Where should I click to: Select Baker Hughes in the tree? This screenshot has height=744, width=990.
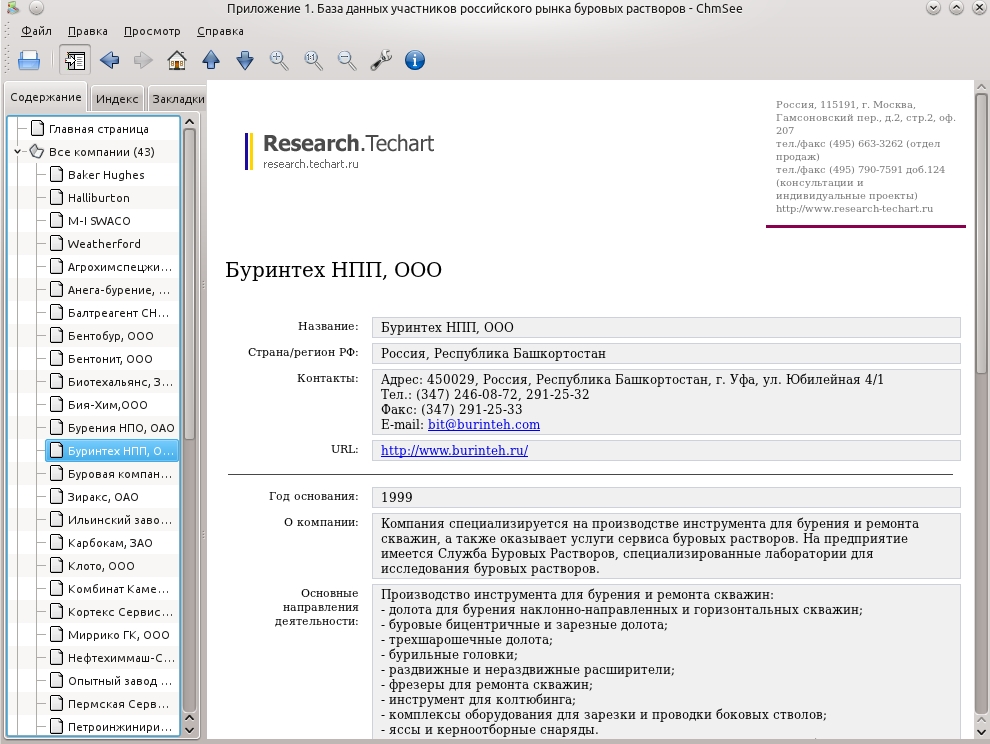[105, 175]
